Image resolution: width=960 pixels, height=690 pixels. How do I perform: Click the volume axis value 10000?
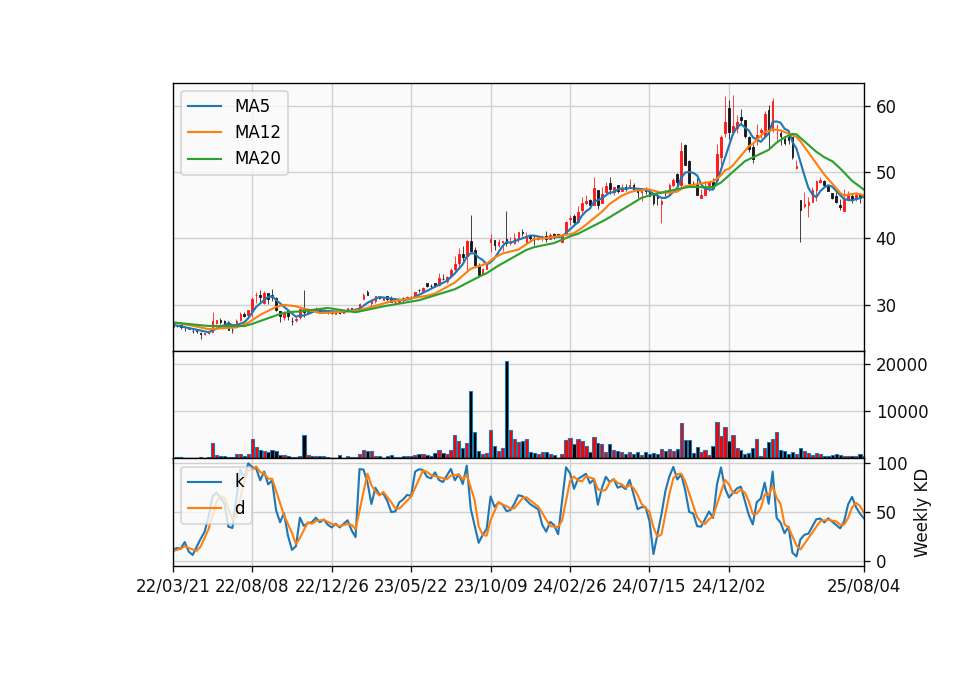[902, 412]
